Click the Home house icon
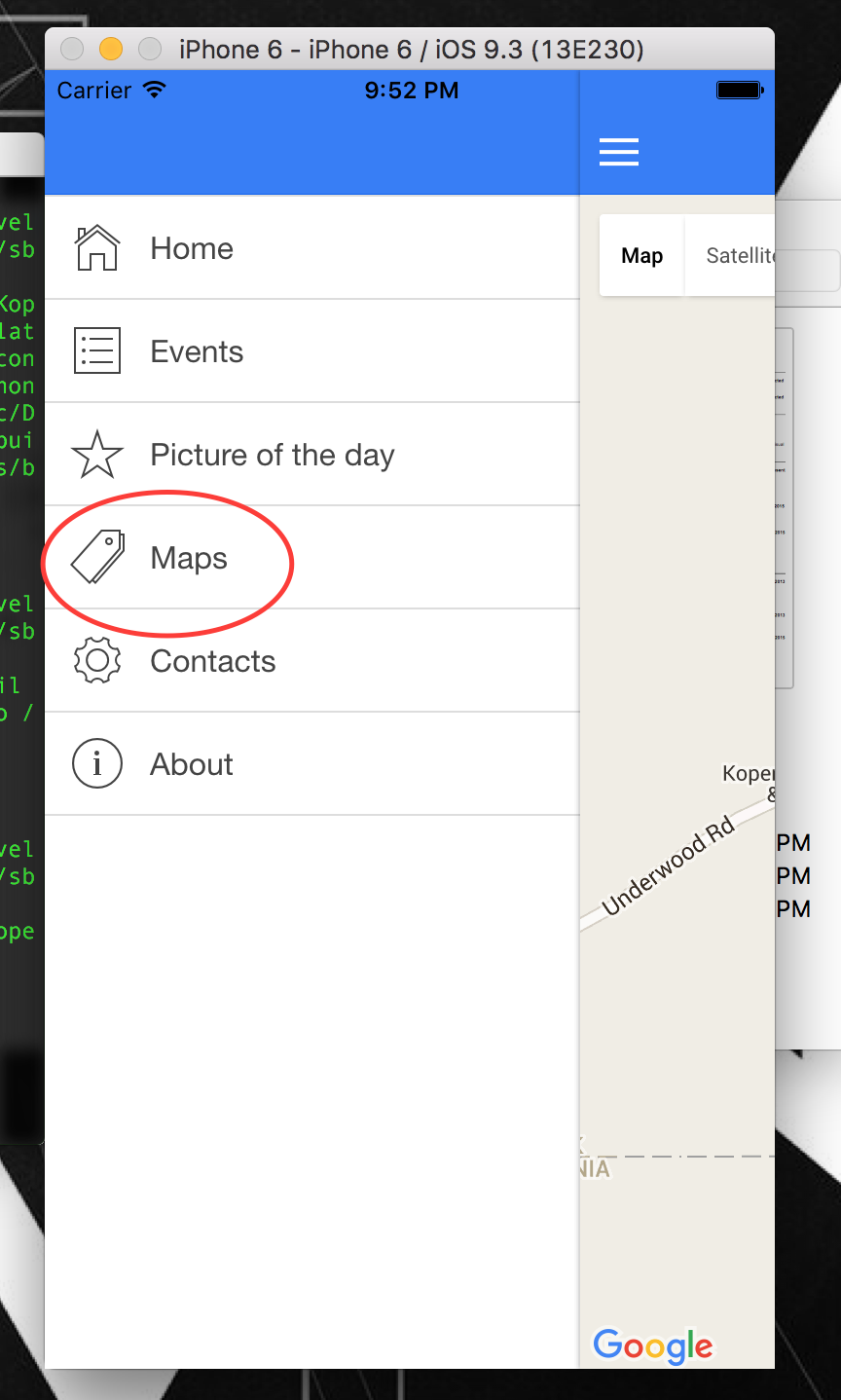 click(x=97, y=248)
